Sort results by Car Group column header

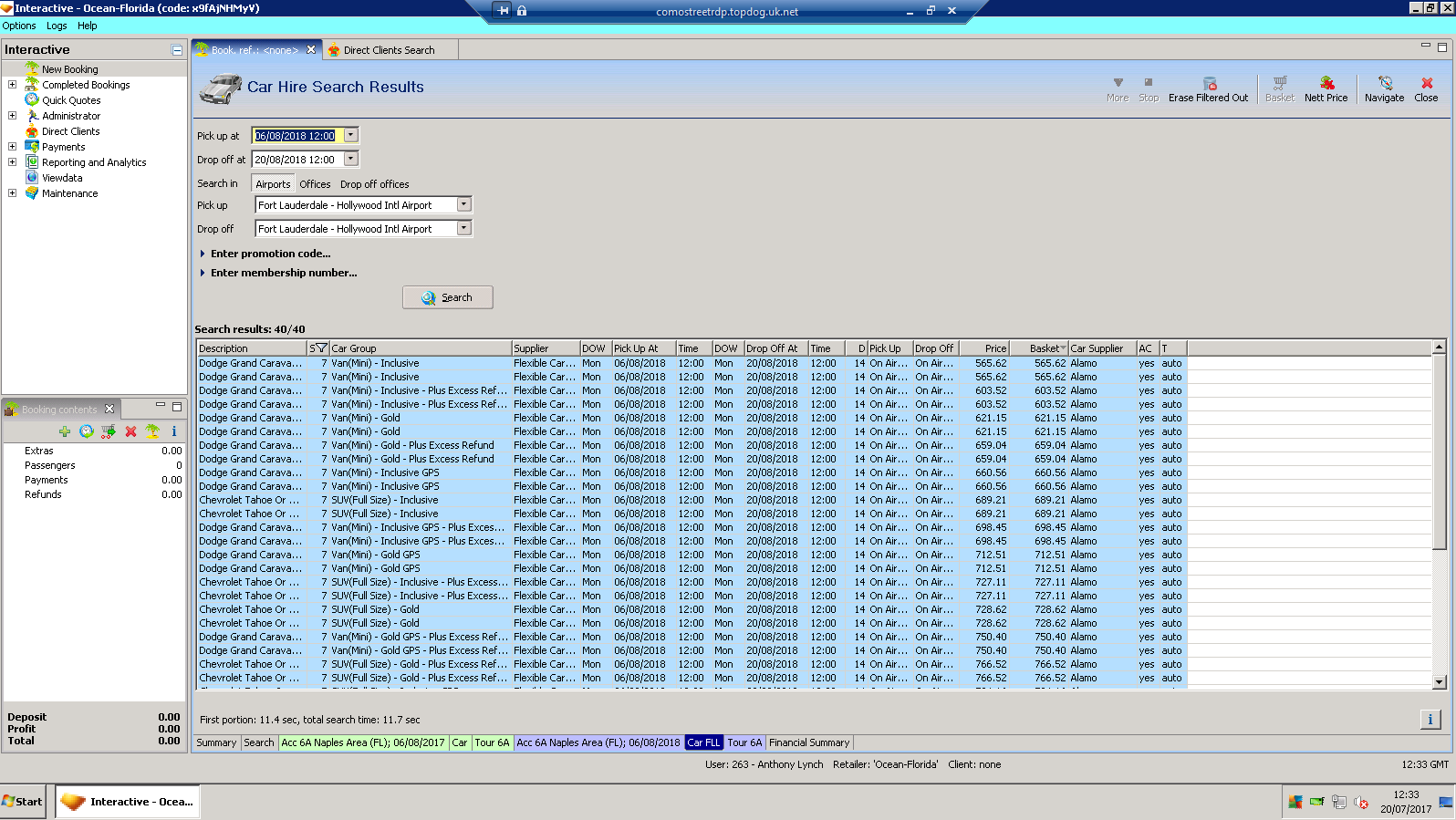pyautogui.click(x=420, y=348)
